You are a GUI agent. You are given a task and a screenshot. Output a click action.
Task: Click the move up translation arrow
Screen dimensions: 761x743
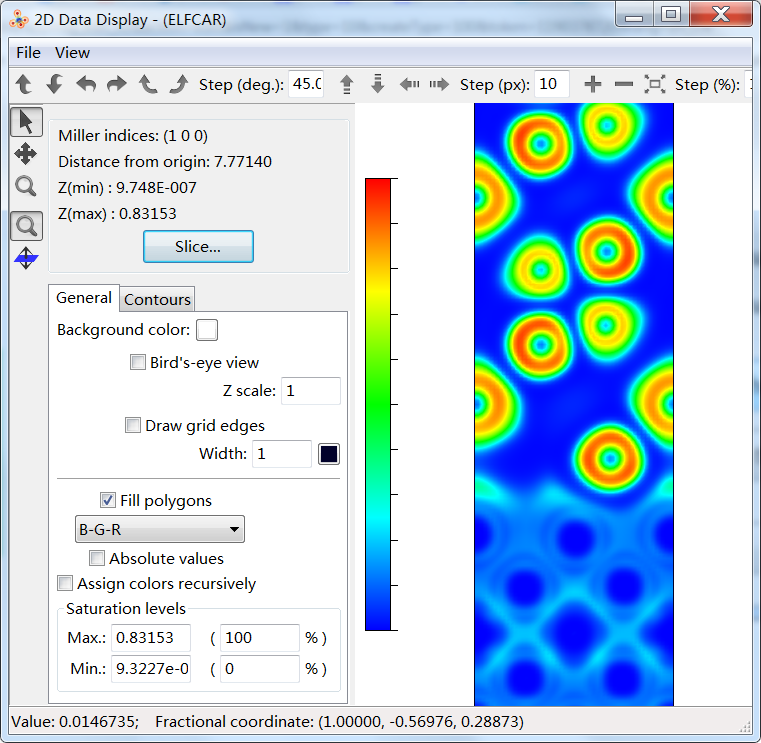click(347, 84)
